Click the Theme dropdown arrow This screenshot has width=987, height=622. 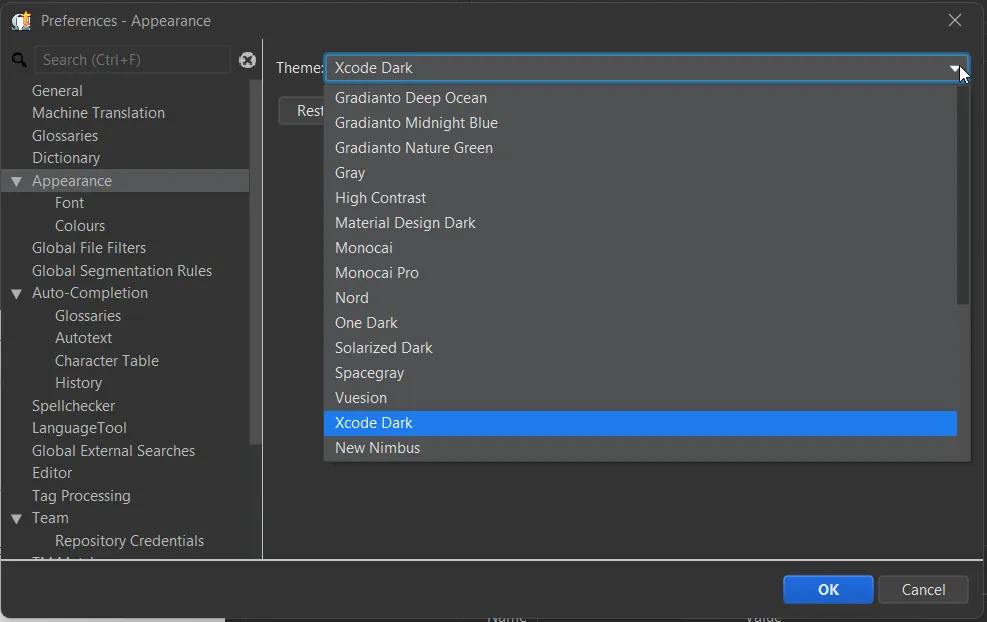[955, 68]
